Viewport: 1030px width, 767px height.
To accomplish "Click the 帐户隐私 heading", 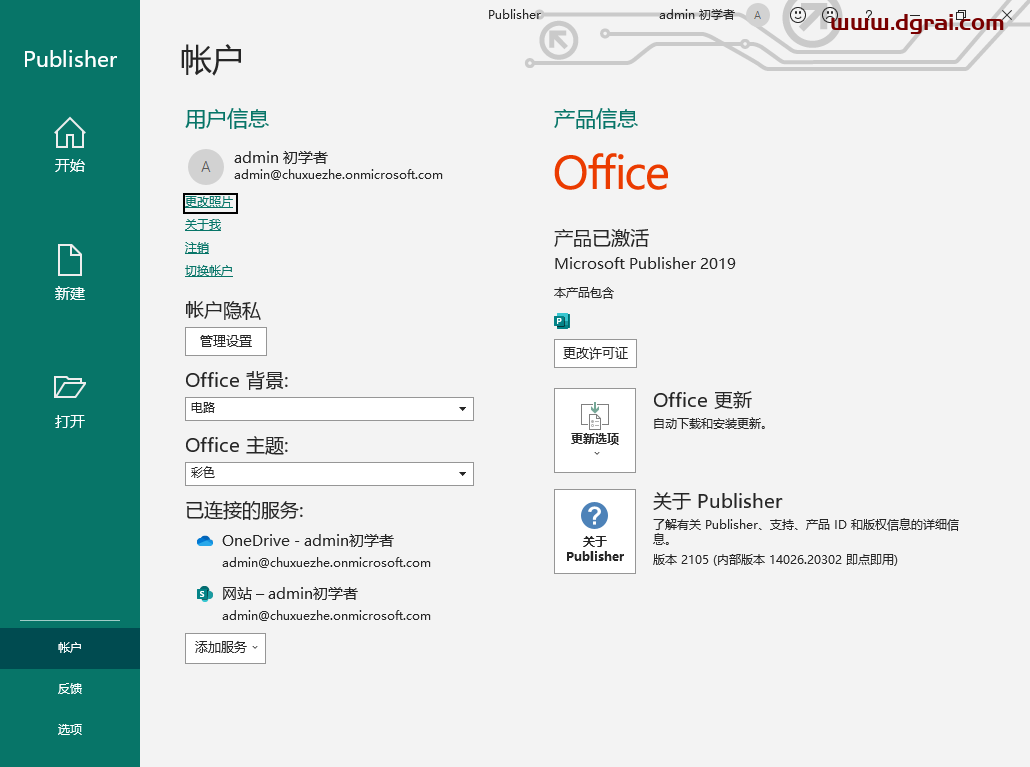I will [x=223, y=311].
